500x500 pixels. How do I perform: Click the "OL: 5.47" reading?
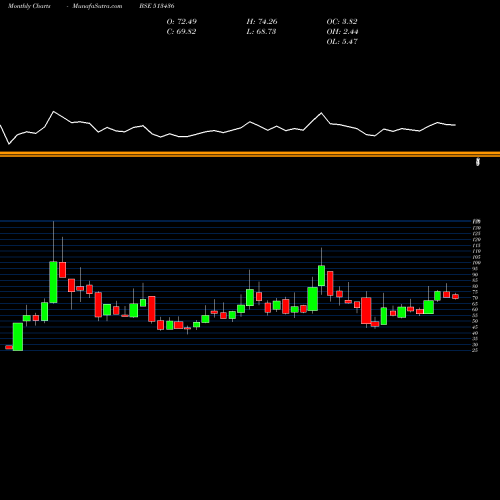click(x=342, y=41)
